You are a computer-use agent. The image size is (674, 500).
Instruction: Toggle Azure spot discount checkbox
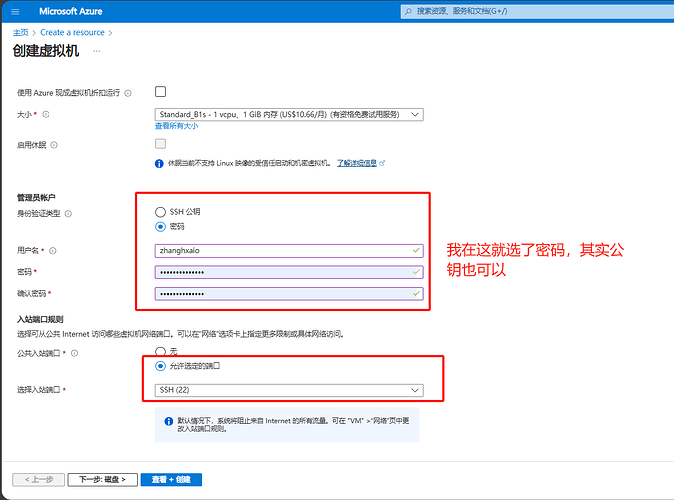[160, 92]
